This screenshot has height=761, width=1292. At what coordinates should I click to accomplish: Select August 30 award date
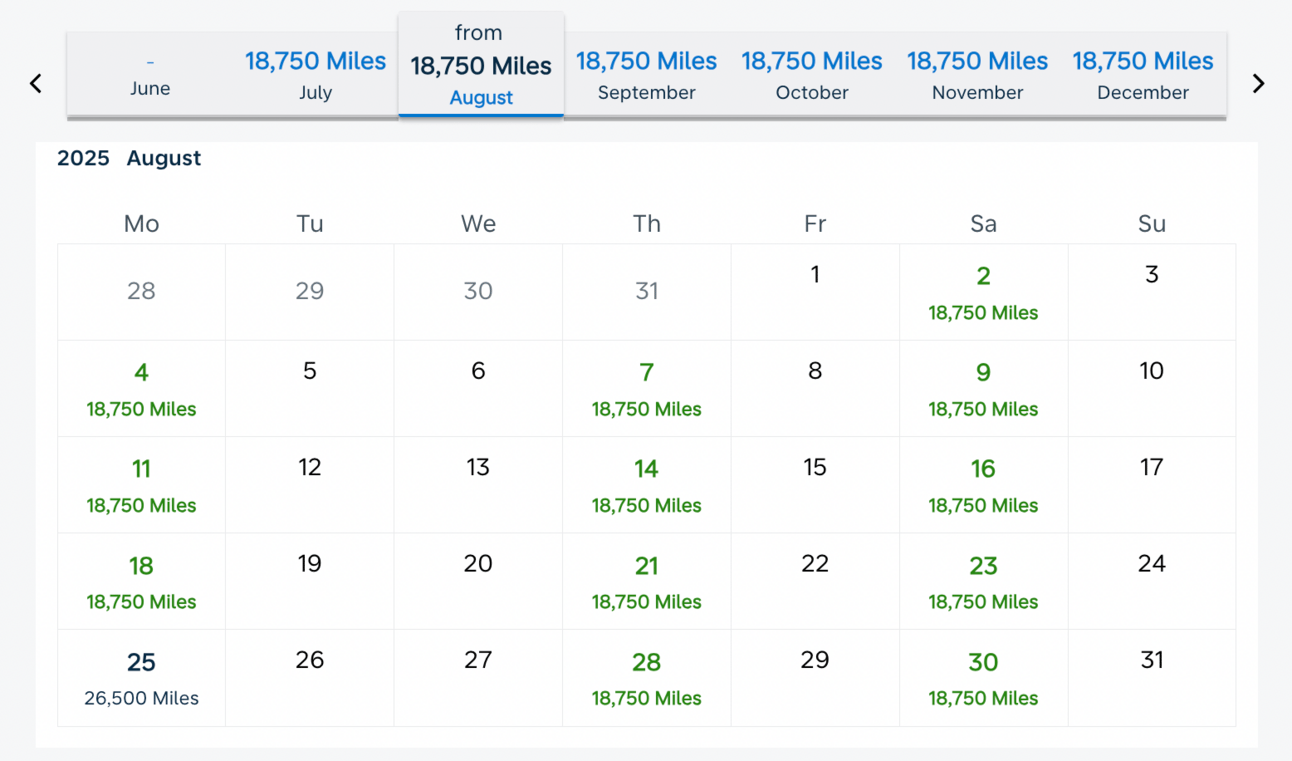click(x=983, y=678)
